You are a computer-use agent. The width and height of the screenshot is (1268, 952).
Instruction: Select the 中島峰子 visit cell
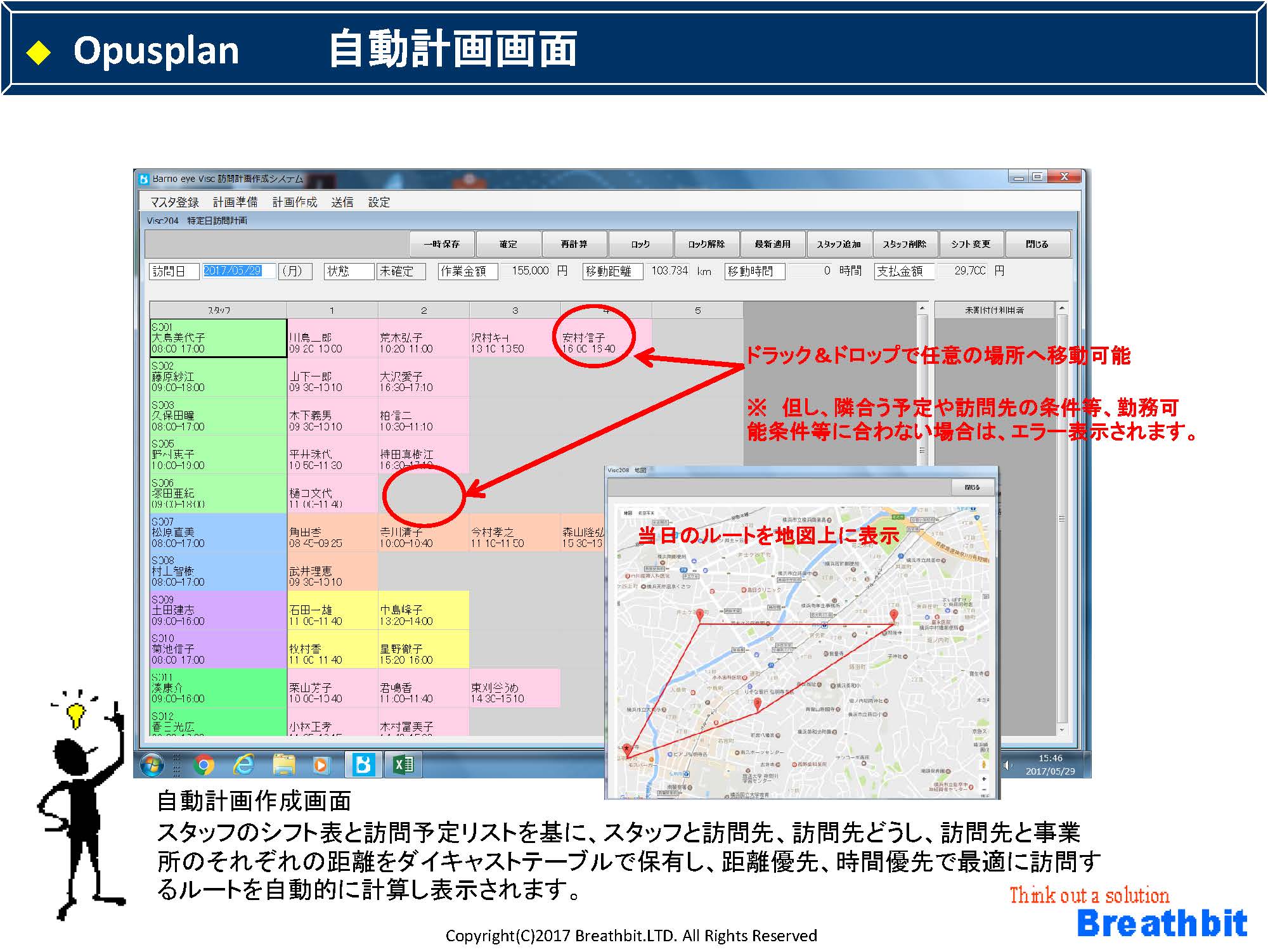pos(424,610)
